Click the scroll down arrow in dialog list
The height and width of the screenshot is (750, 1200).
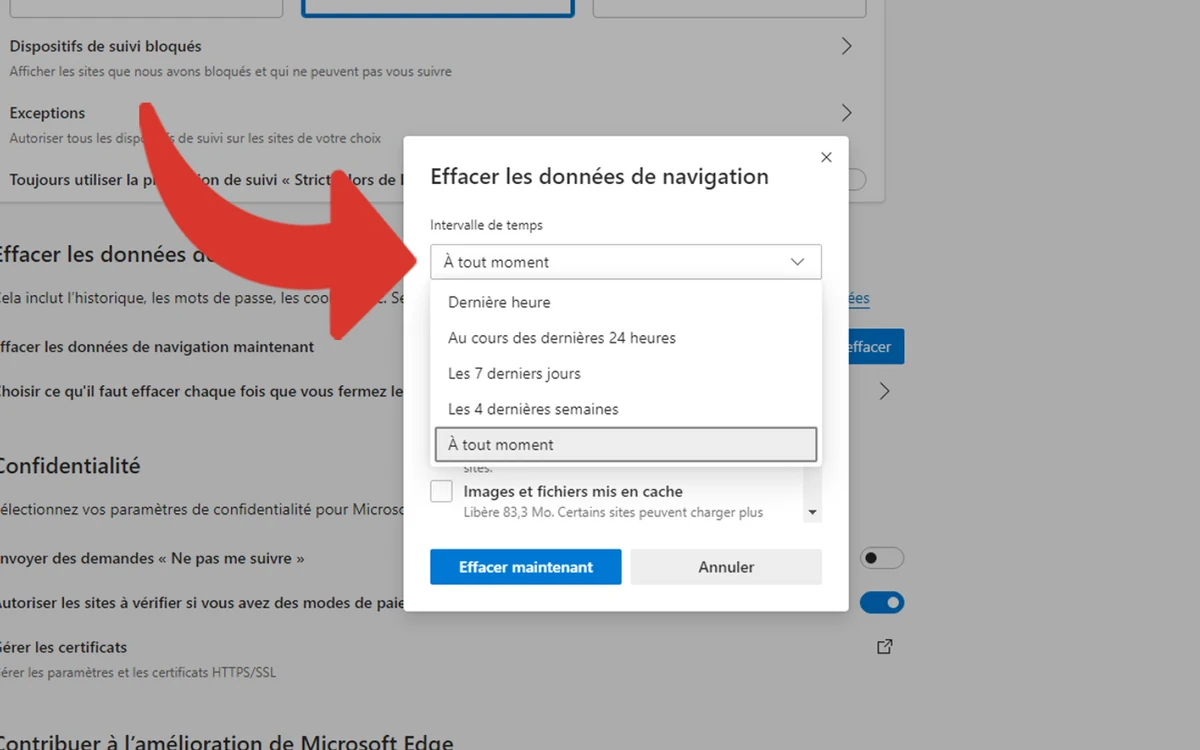tap(812, 512)
